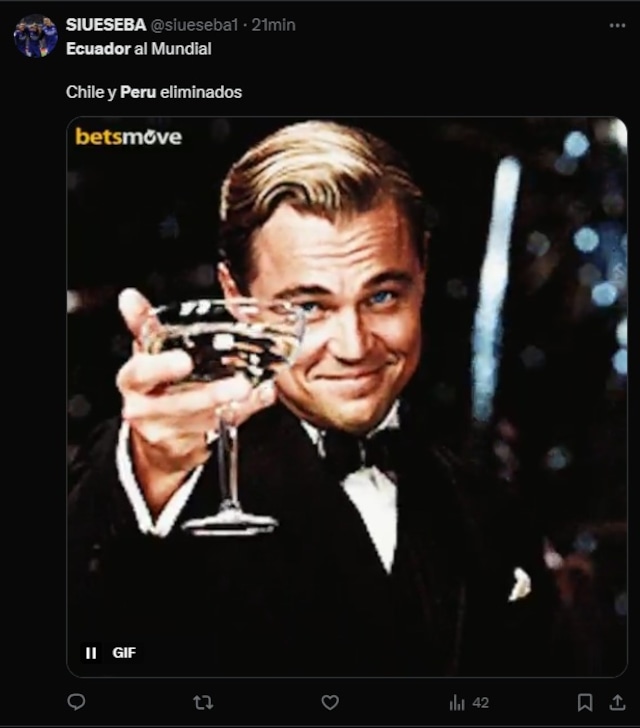Open SIUESEBA profile avatar
This screenshot has width=640, height=728.
[x=36, y=36]
